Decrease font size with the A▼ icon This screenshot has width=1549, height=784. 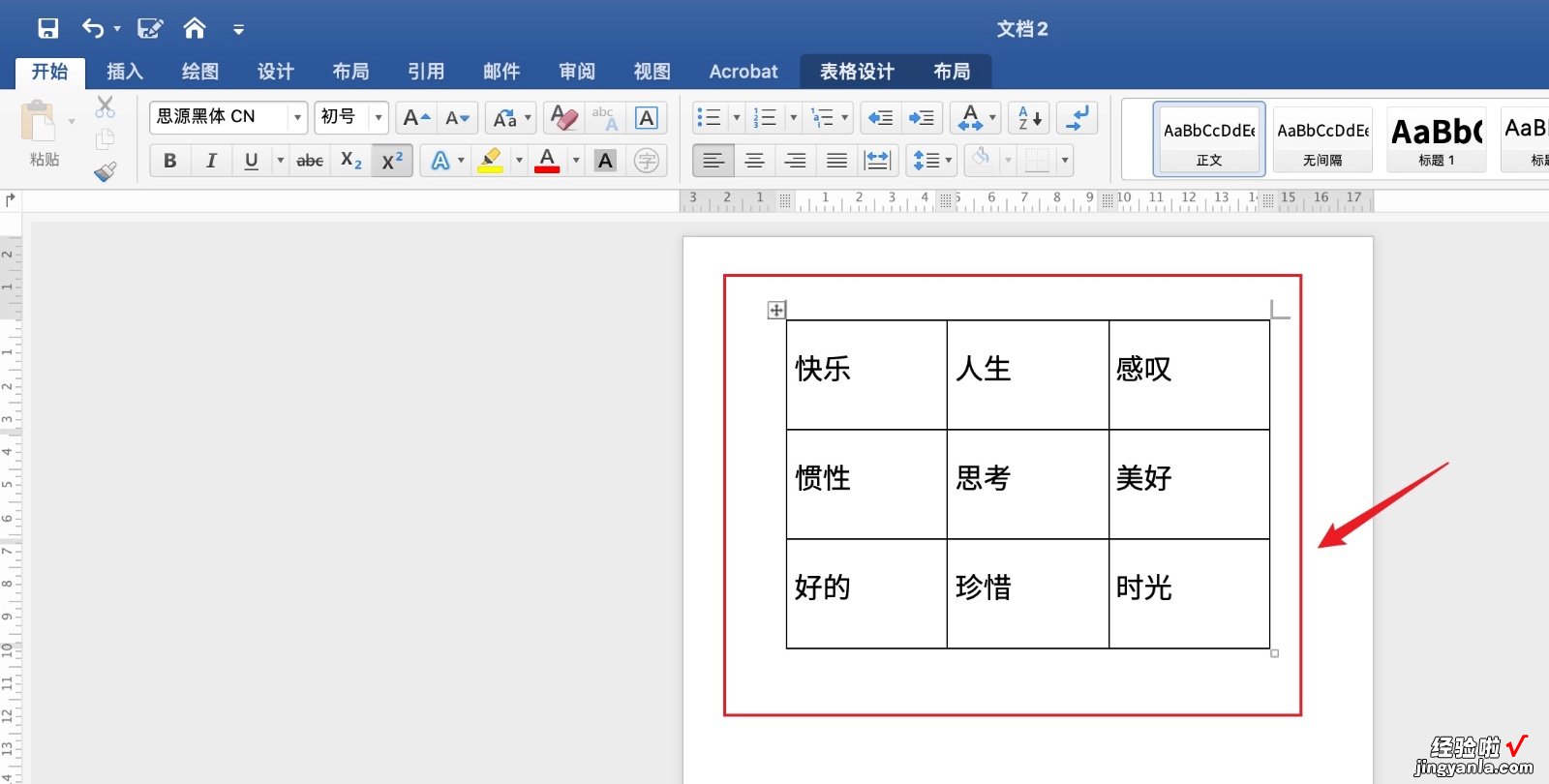[x=457, y=118]
